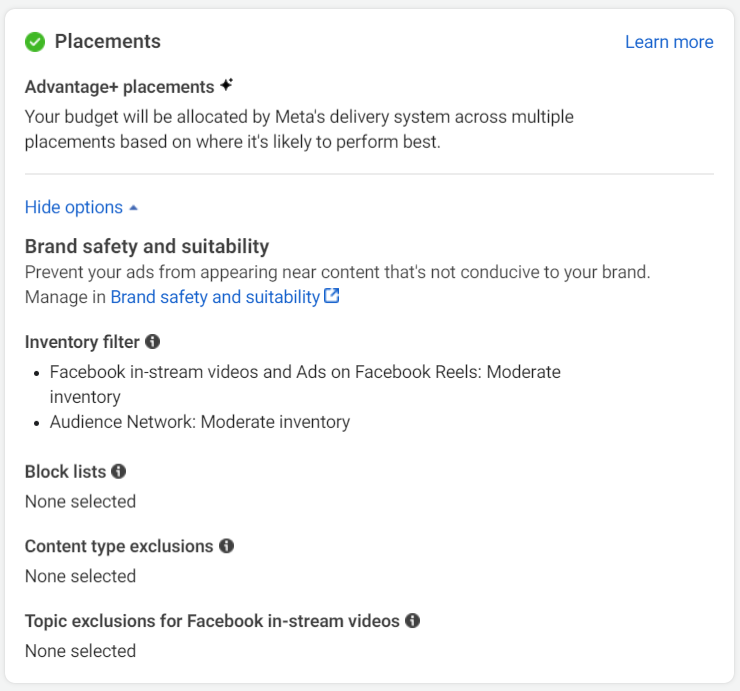Click the green checkmark icon beside Placements
Image resolution: width=740 pixels, height=691 pixels.
tap(35, 41)
